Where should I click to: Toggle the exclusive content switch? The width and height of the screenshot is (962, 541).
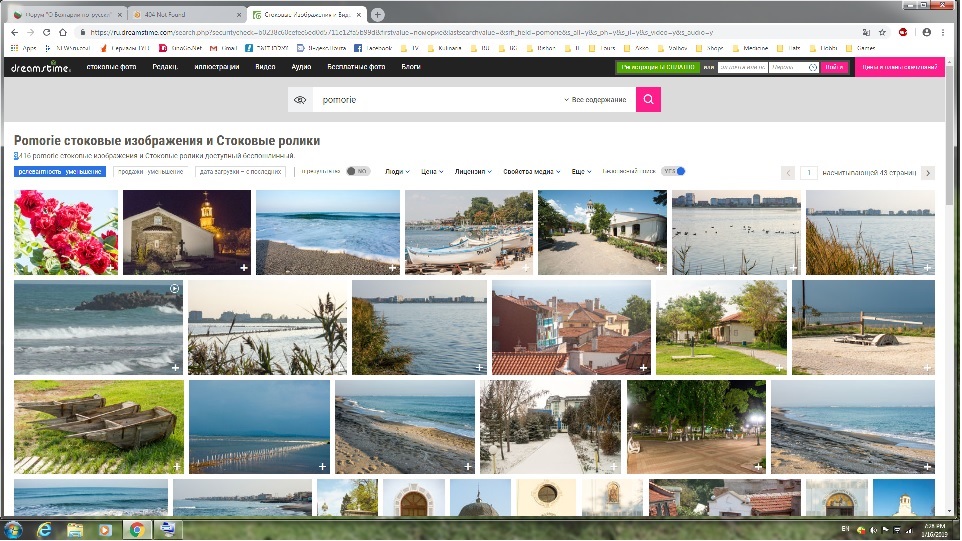[x=357, y=171]
